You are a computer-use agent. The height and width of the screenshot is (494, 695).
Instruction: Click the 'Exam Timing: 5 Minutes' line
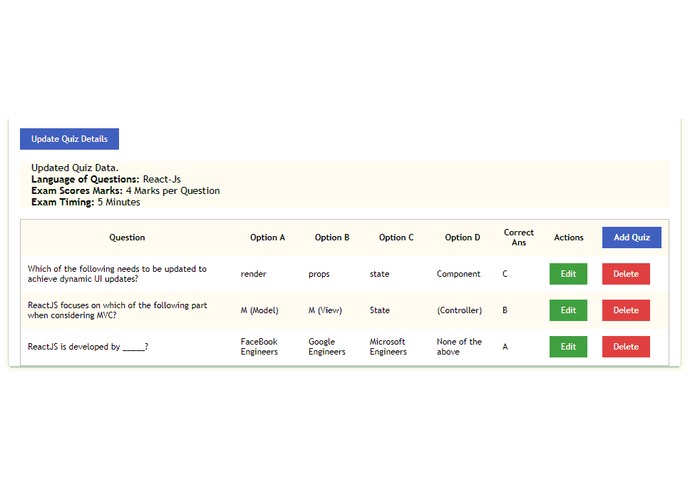(x=86, y=202)
